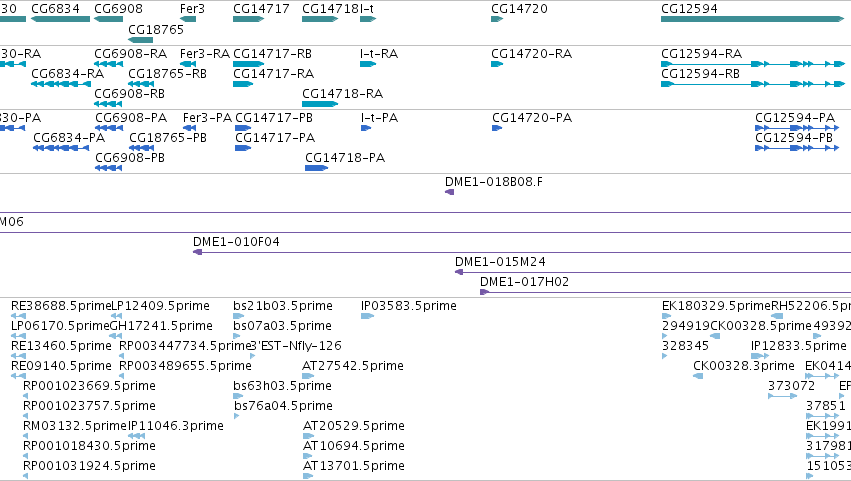Select protein CG12594-PA

pyautogui.click(x=795, y=118)
